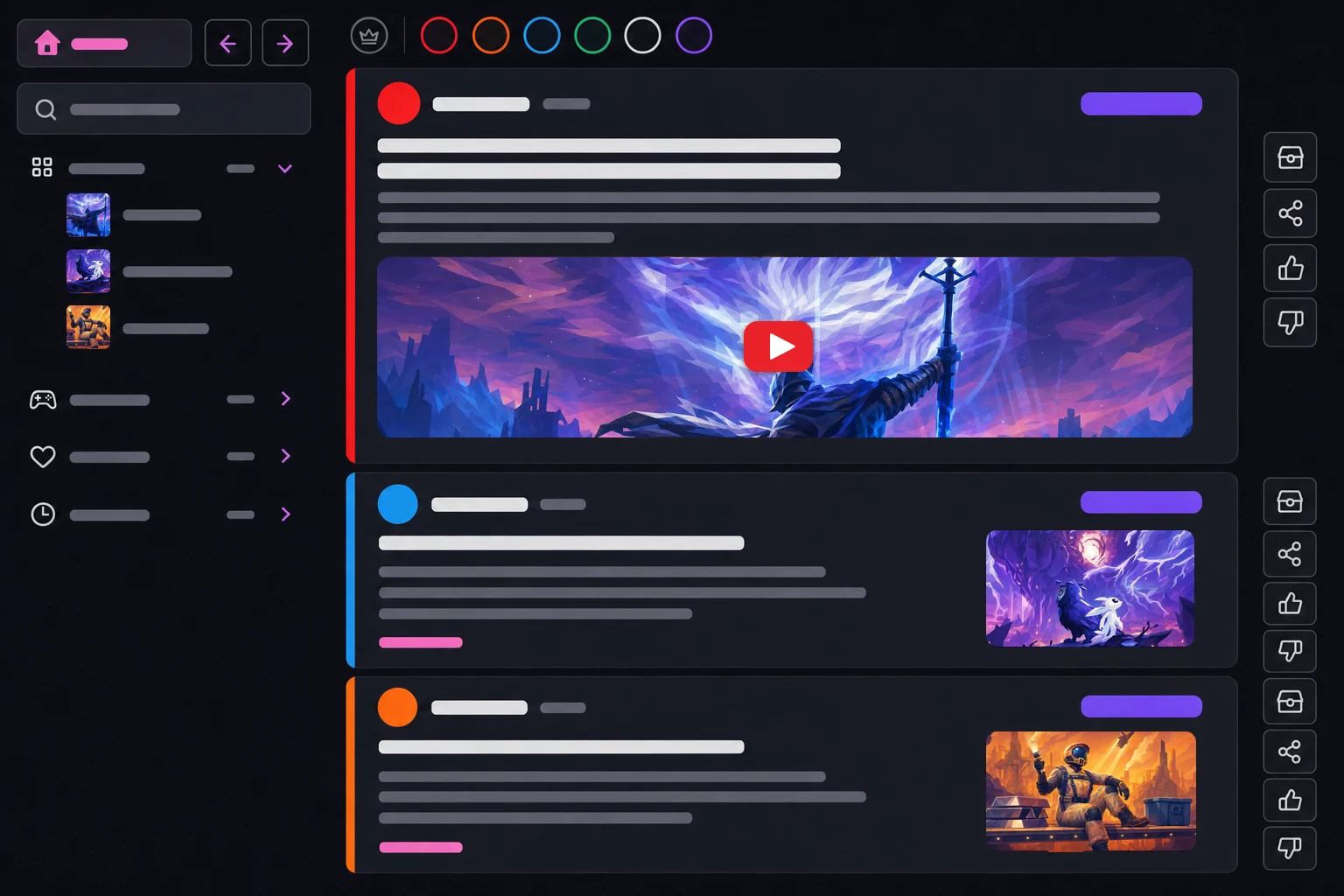Toggle the blue circle filter in the top bar

[542, 36]
